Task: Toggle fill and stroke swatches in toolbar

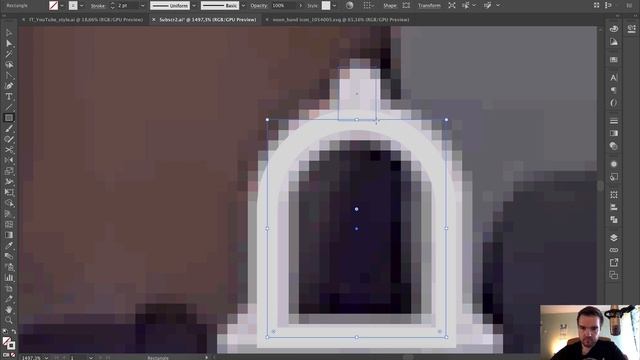Action: pyautogui.click(x=8, y=343)
